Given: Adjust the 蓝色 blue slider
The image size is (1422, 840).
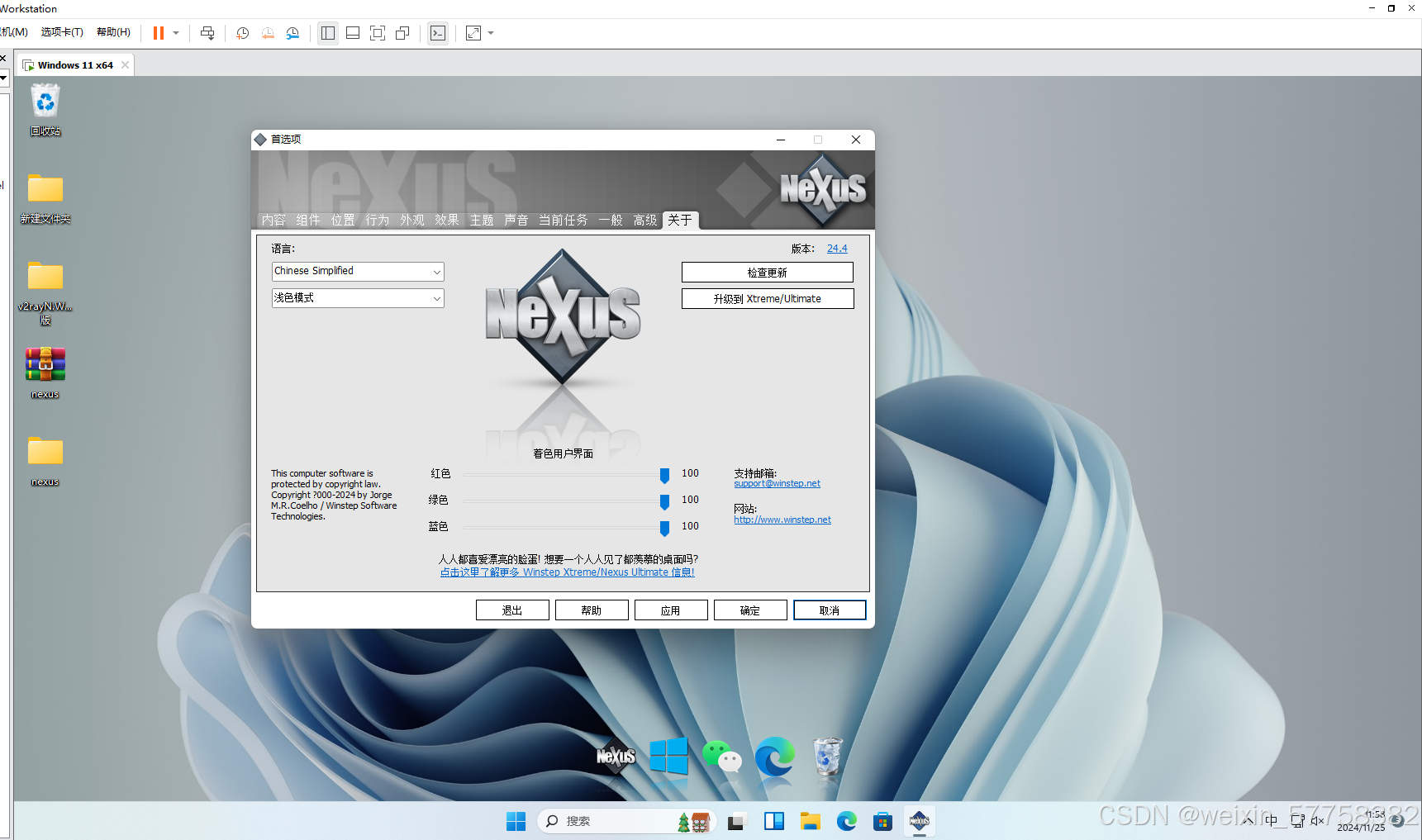Looking at the screenshot, I should point(664,528).
